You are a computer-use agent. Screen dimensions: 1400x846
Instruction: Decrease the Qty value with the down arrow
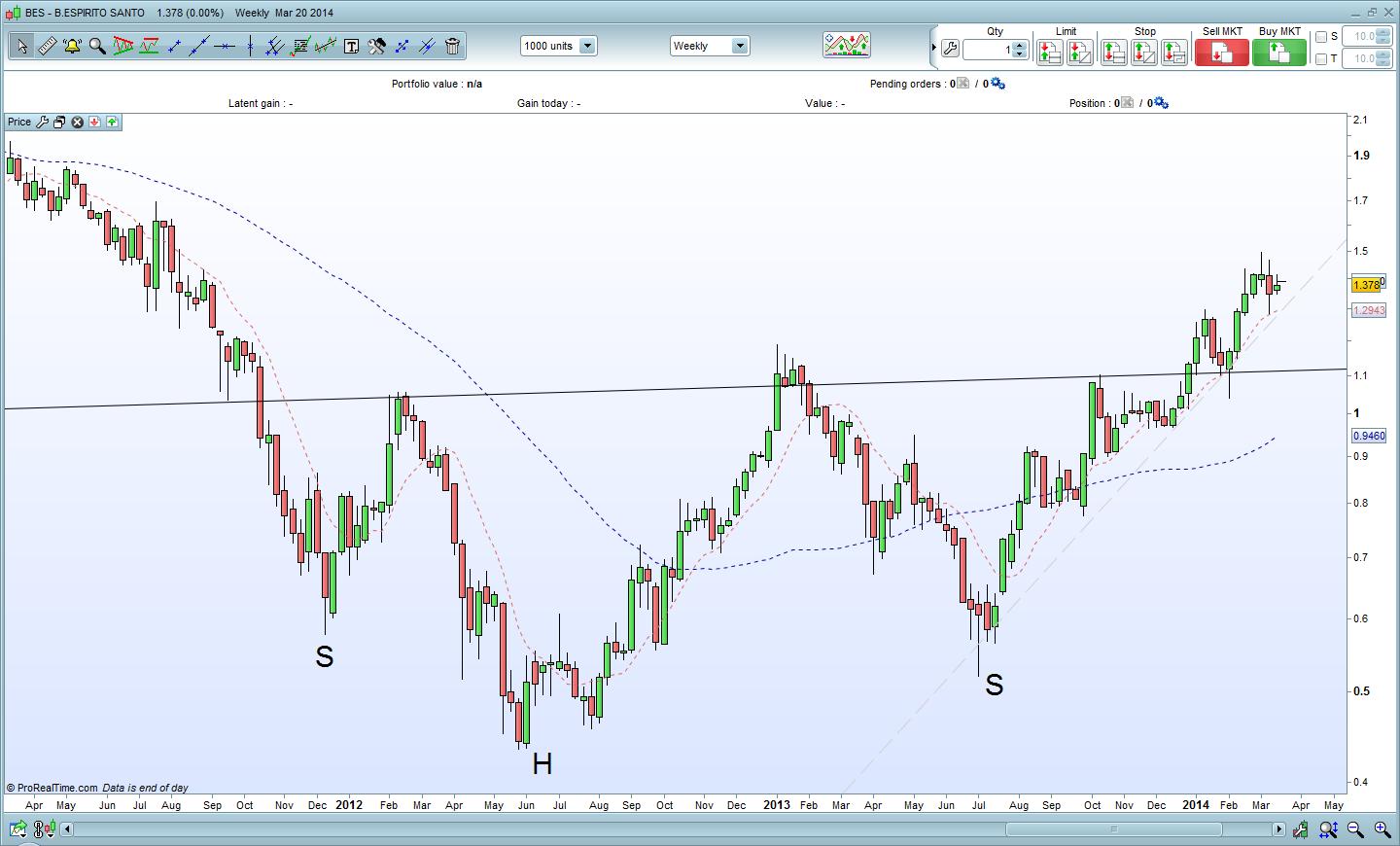(x=1020, y=53)
